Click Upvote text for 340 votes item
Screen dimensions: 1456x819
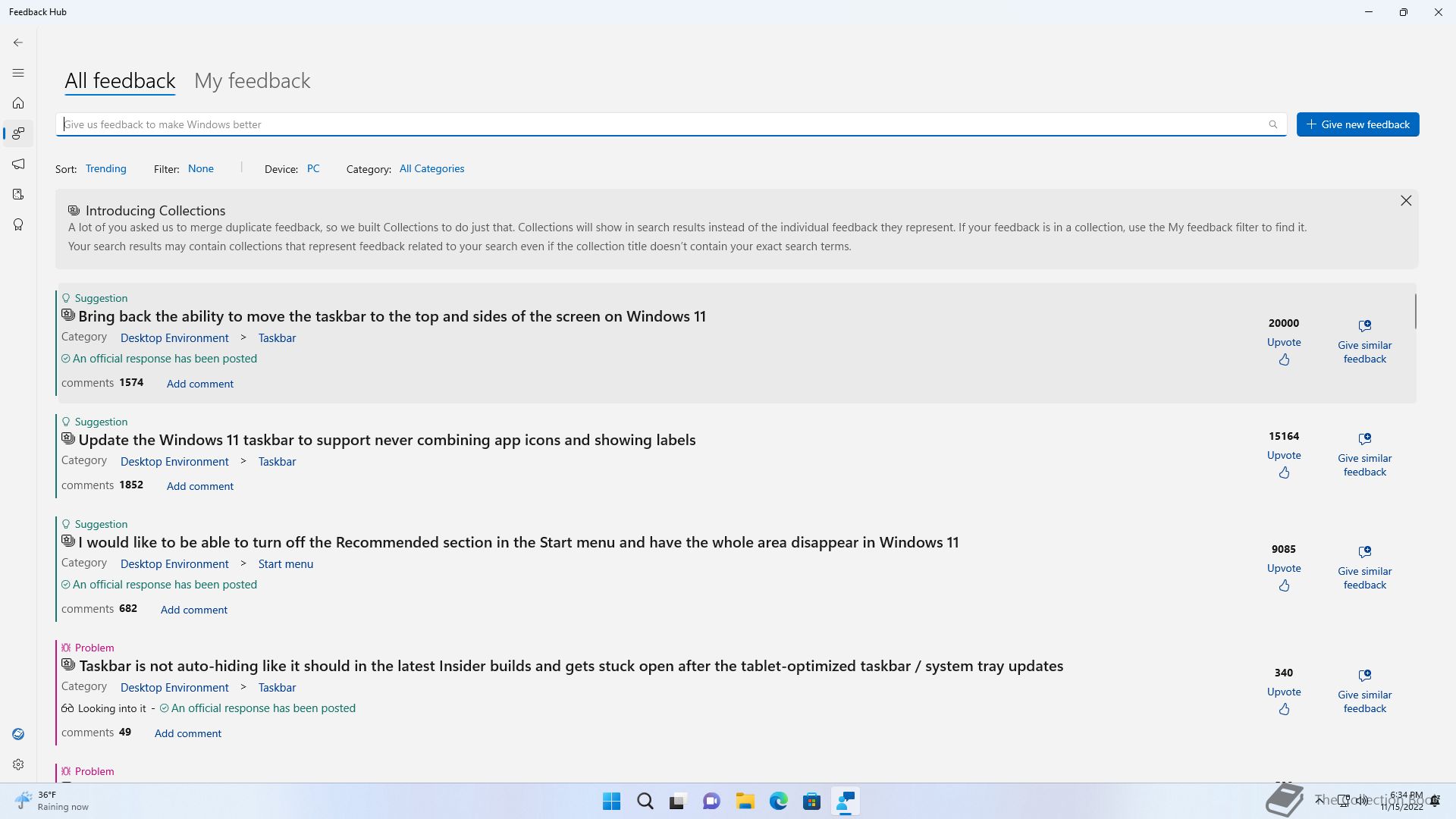pos(1284,692)
